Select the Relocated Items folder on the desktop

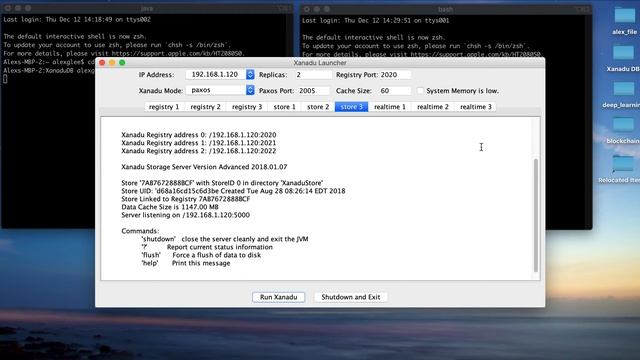(620, 169)
